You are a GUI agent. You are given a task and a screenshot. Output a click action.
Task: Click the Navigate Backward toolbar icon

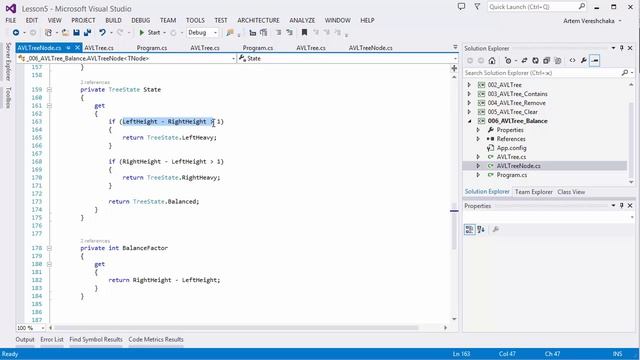[16, 32]
